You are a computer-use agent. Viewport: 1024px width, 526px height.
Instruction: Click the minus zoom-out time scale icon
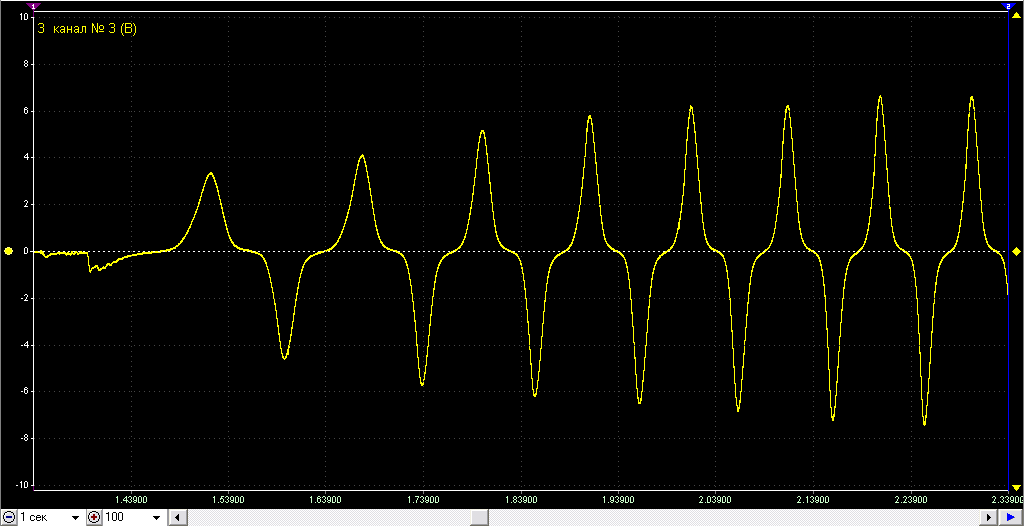pos(8,518)
